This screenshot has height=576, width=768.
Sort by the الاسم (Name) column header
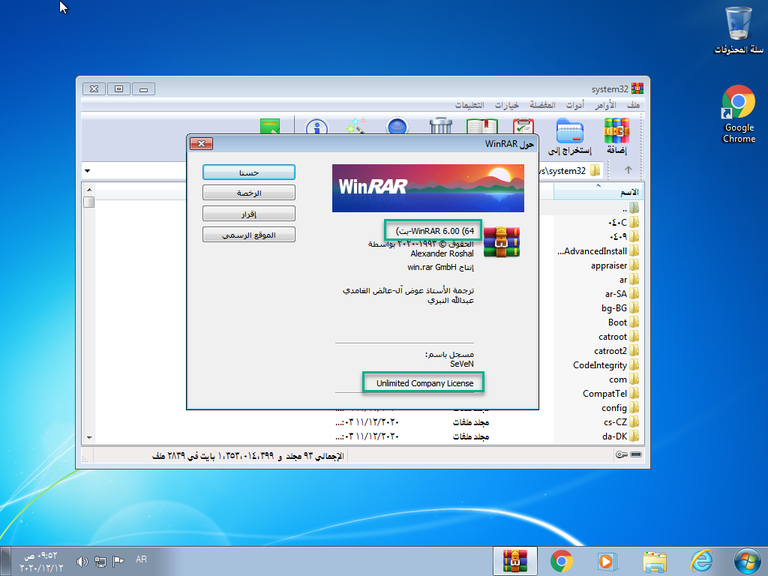(598, 192)
